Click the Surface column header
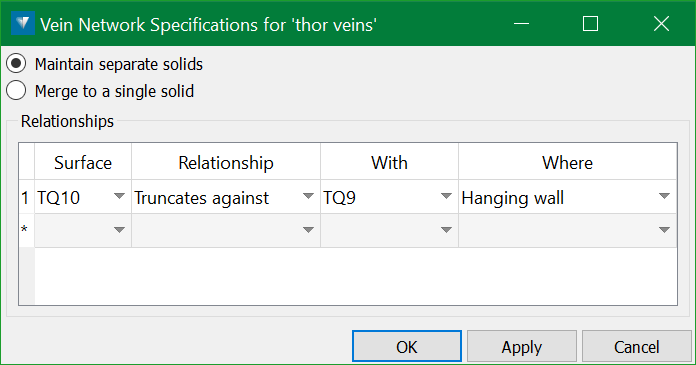This screenshot has height=365, width=696. pyautogui.click(x=83, y=162)
